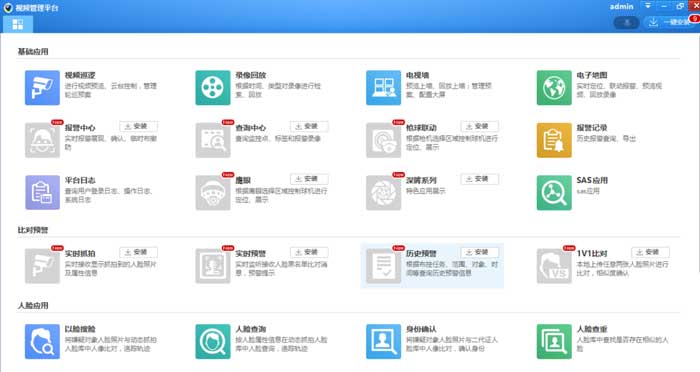Click the 人脸查询 title text
This screenshot has width=700, height=372.
[x=250, y=329]
